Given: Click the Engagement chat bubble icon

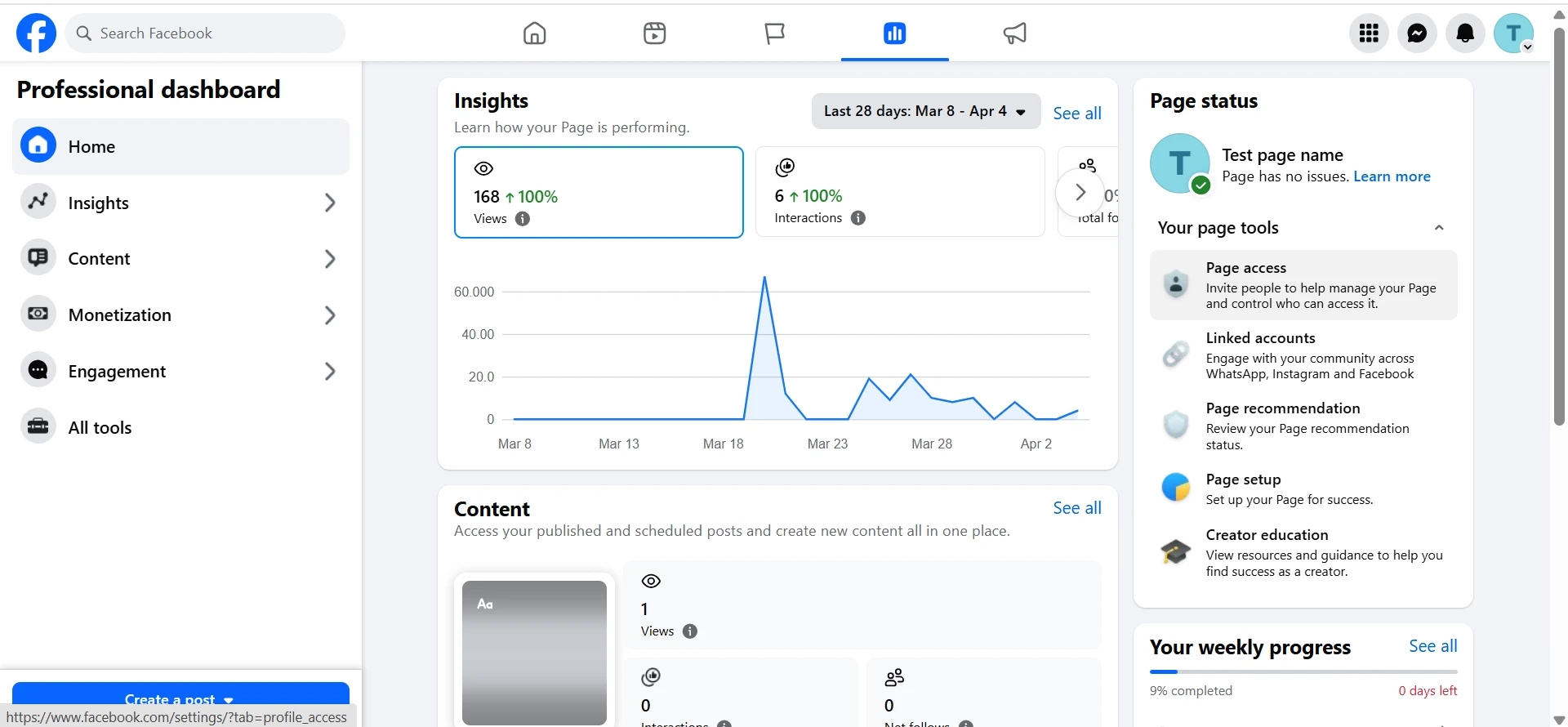Looking at the screenshot, I should pyautogui.click(x=38, y=370).
